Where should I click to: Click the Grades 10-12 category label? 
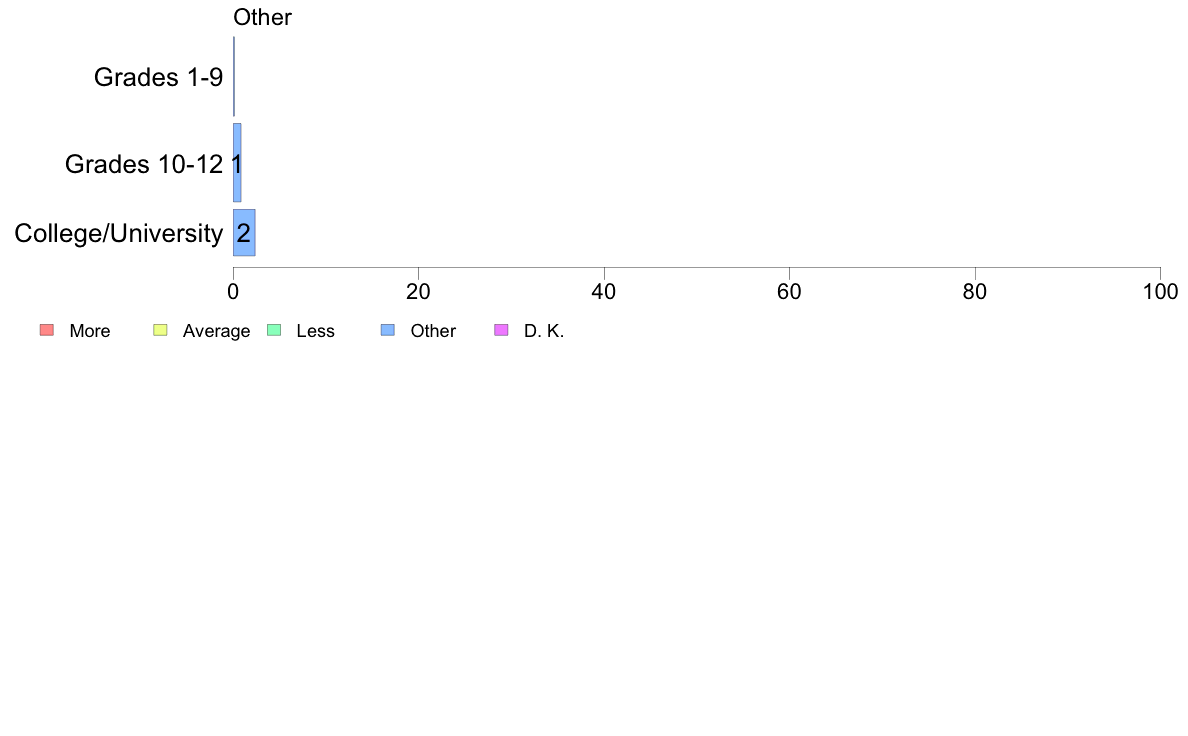click(144, 164)
